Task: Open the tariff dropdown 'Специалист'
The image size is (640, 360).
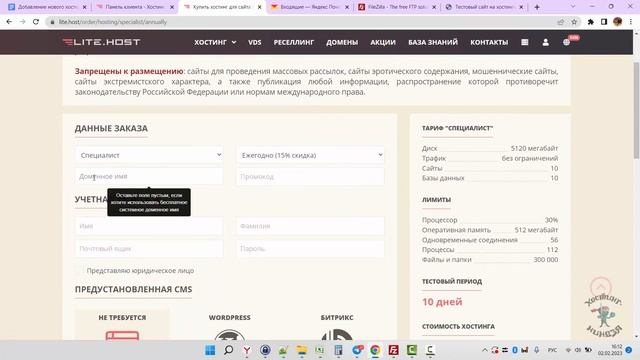Action: (x=149, y=155)
